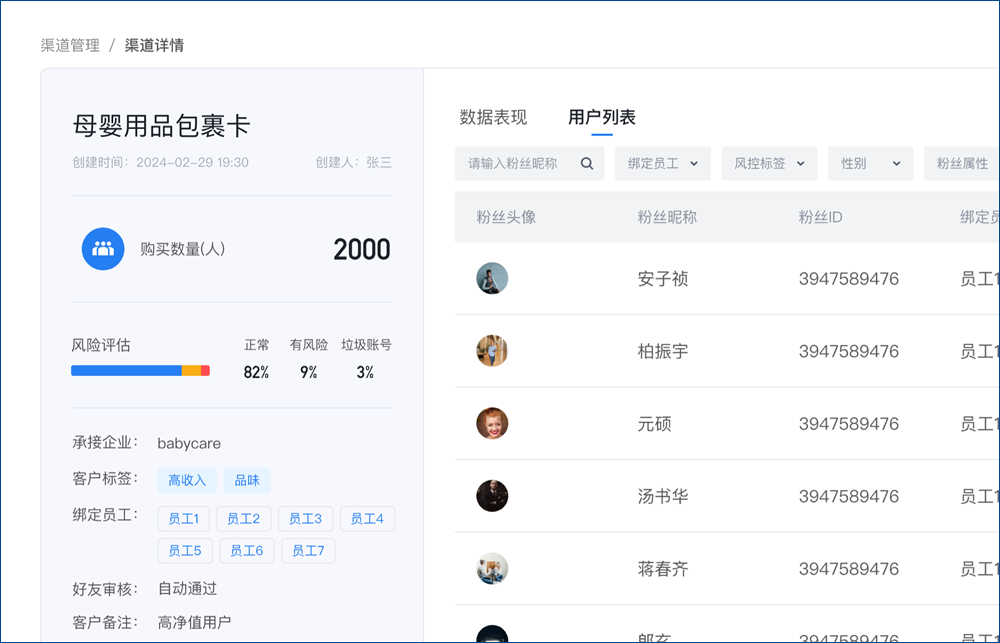Click the nickname 汤书华
The width and height of the screenshot is (1000, 643).
click(663, 496)
